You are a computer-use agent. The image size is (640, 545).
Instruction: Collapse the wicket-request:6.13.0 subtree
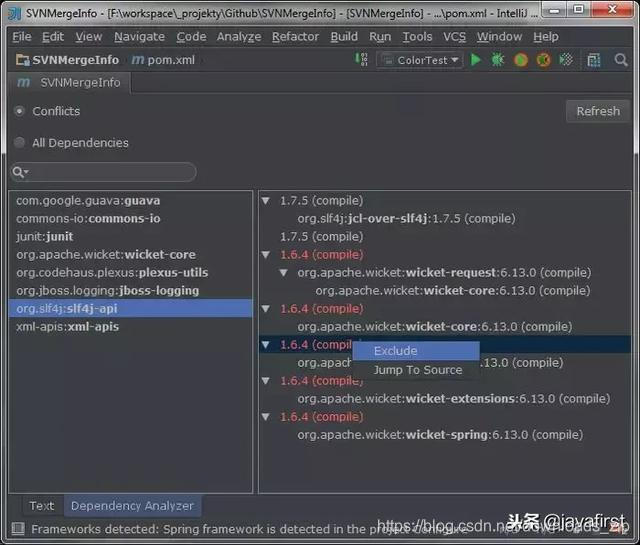[284, 273]
